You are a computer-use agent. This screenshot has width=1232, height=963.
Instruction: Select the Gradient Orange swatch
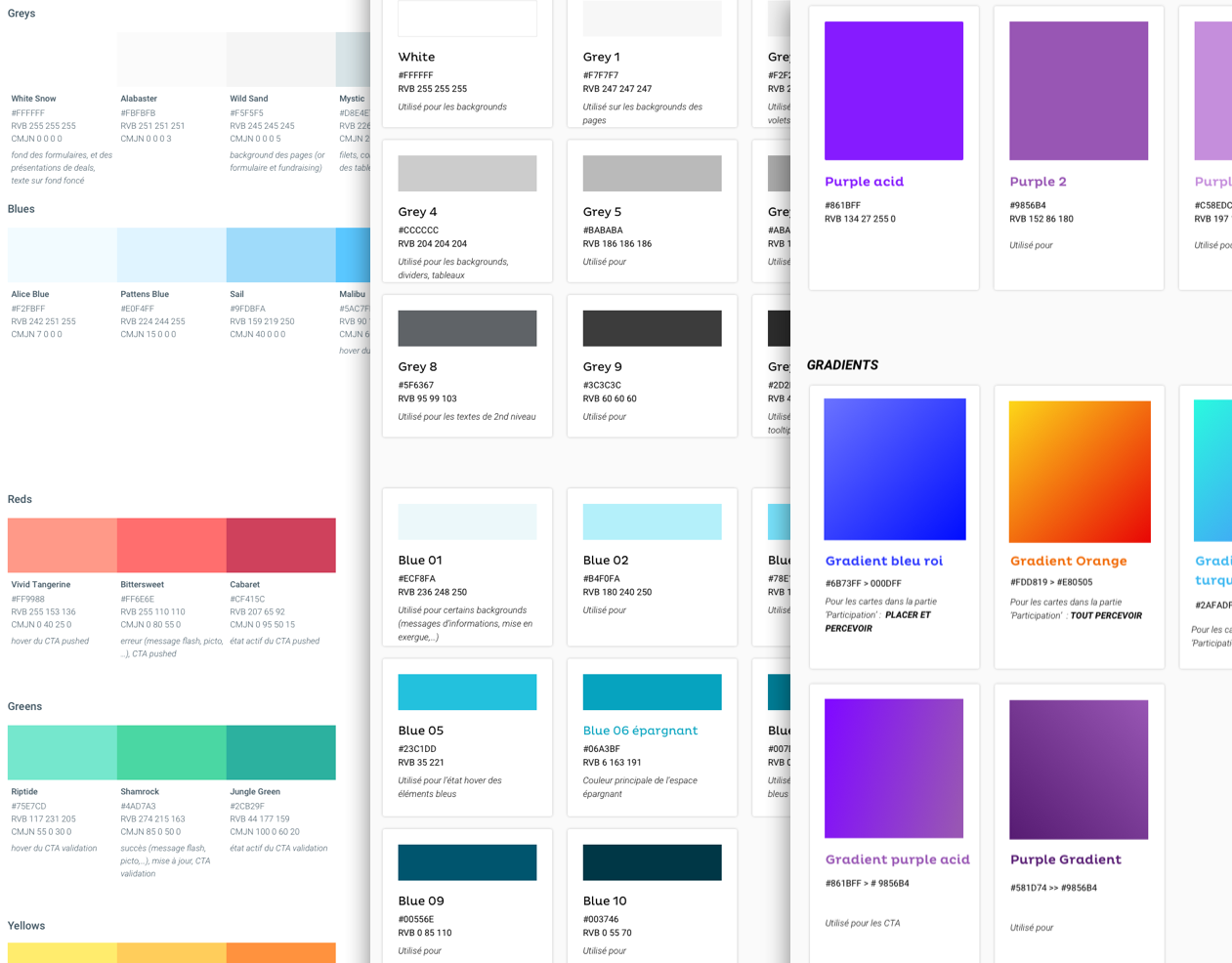[1079, 471]
